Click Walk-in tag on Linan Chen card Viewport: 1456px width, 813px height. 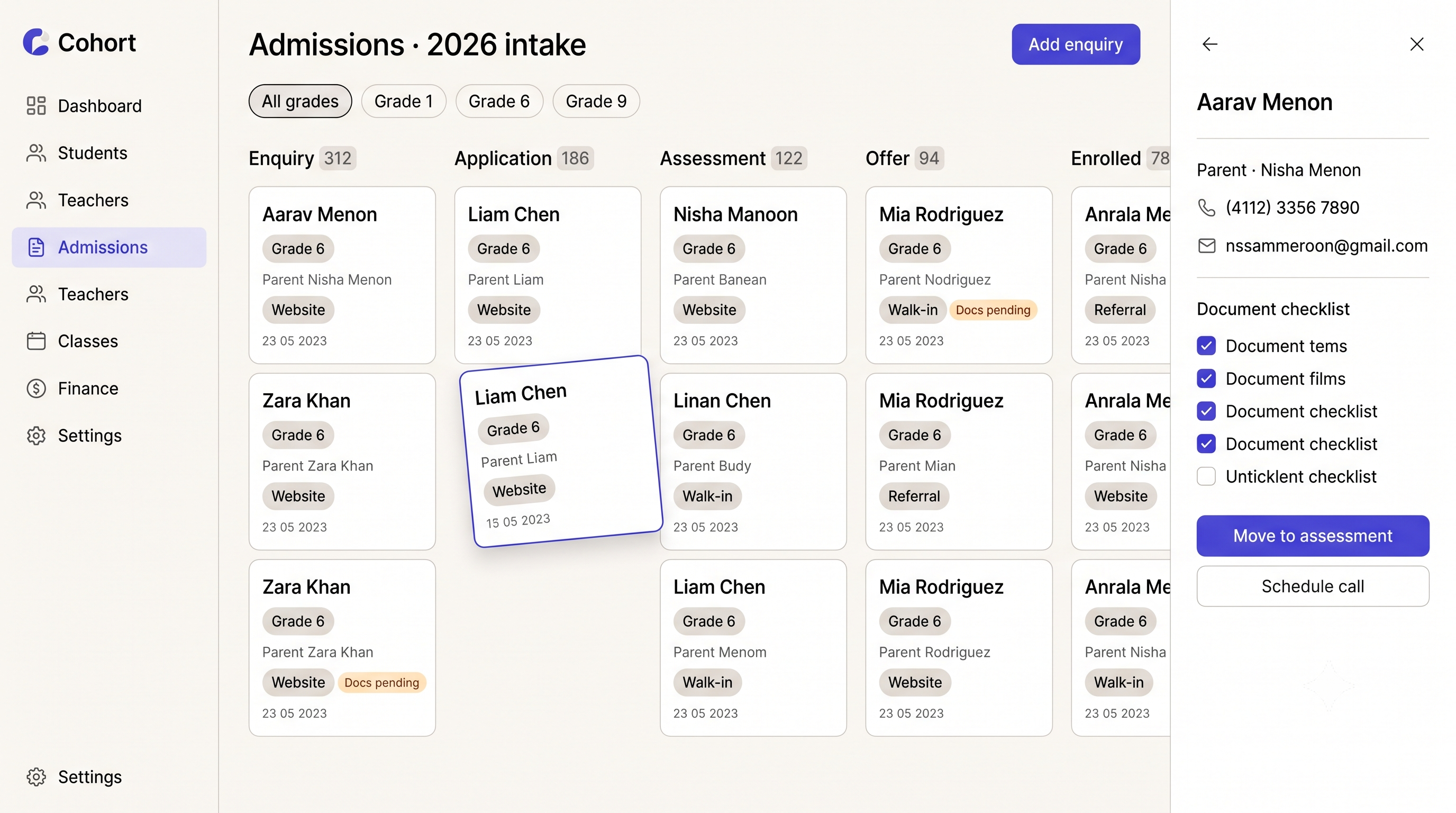tap(707, 496)
